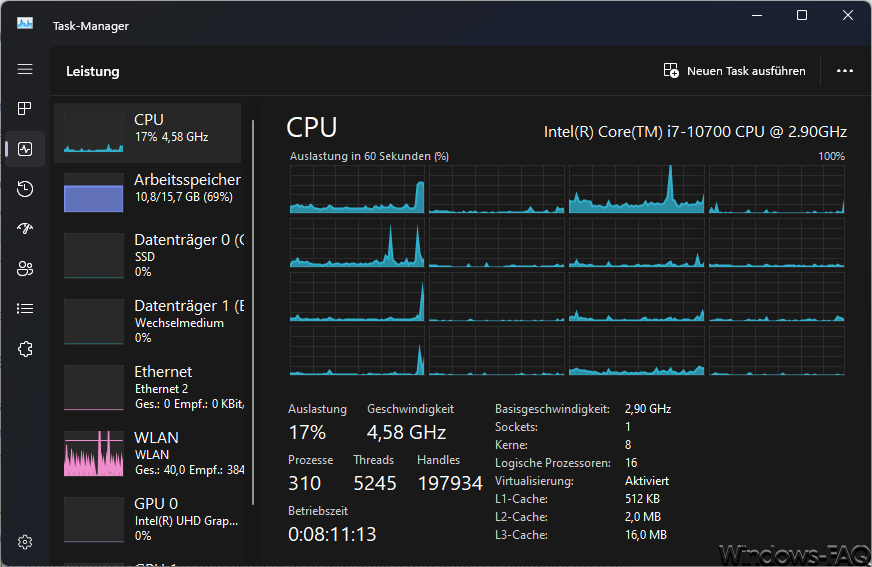Open the hamburger navigation menu
872x567 pixels.
pos(25,69)
